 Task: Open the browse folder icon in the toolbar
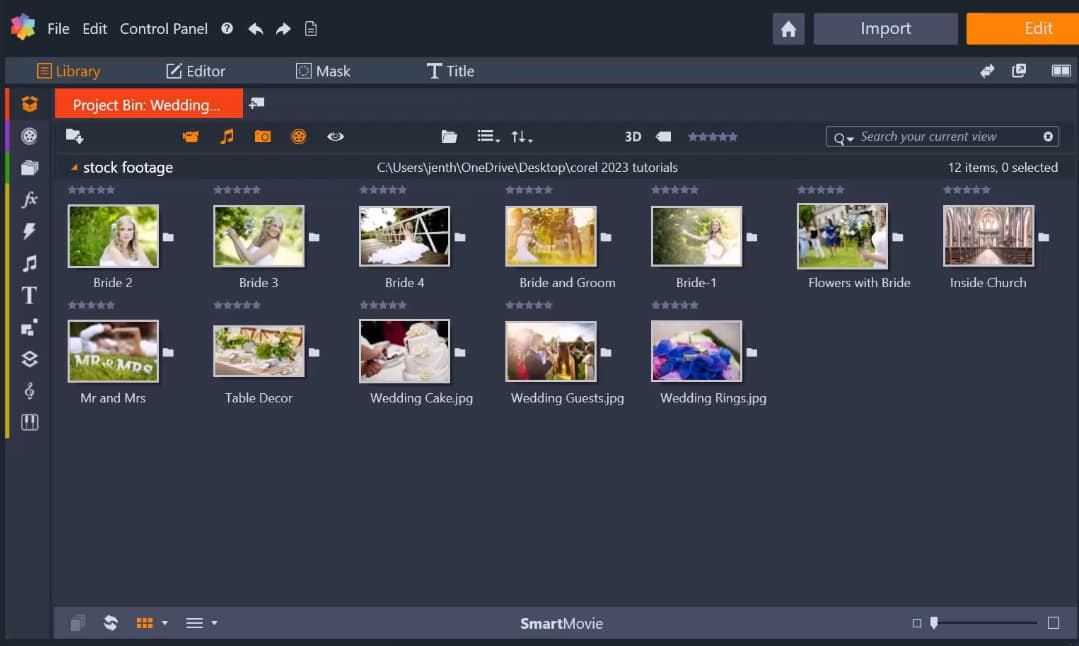[x=448, y=136]
